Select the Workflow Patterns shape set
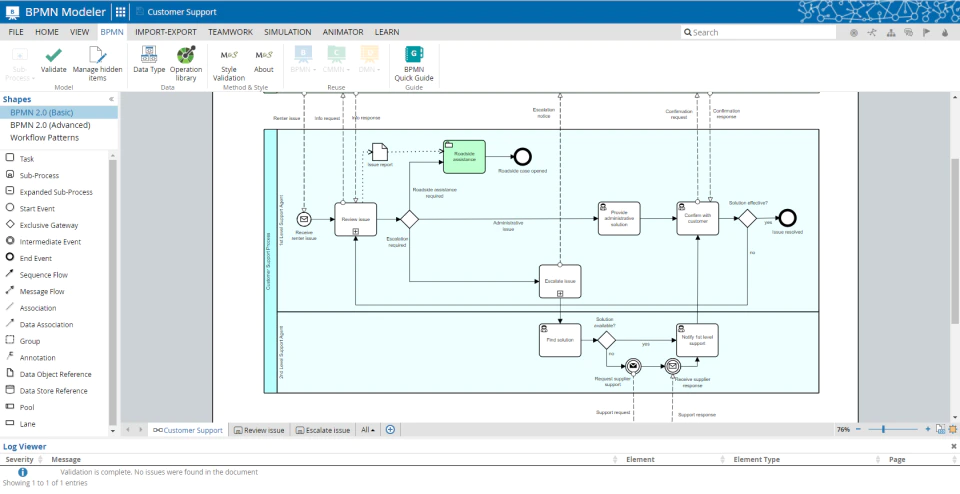This screenshot has height=494, width=960. [44, 138]
